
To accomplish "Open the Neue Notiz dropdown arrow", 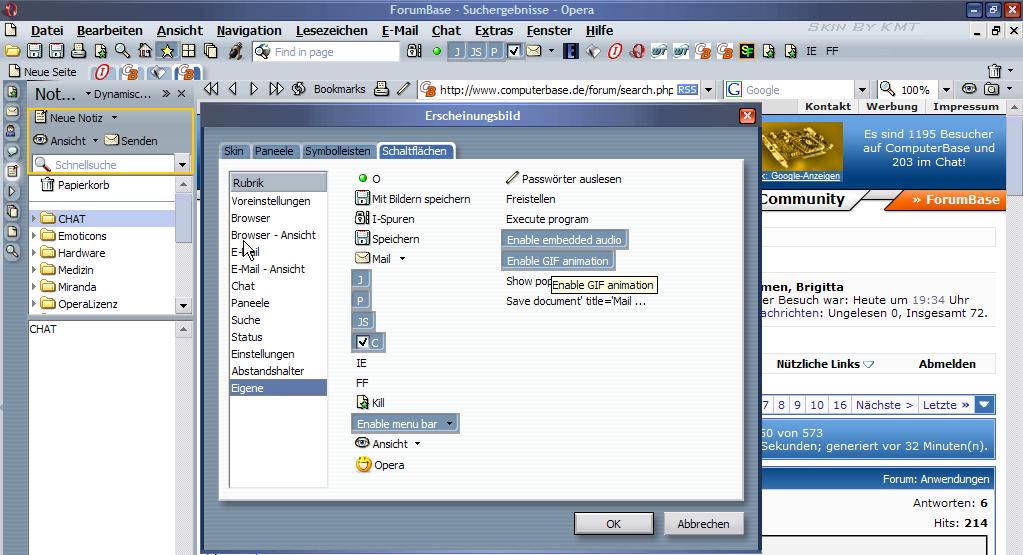I will coord(114,118).
